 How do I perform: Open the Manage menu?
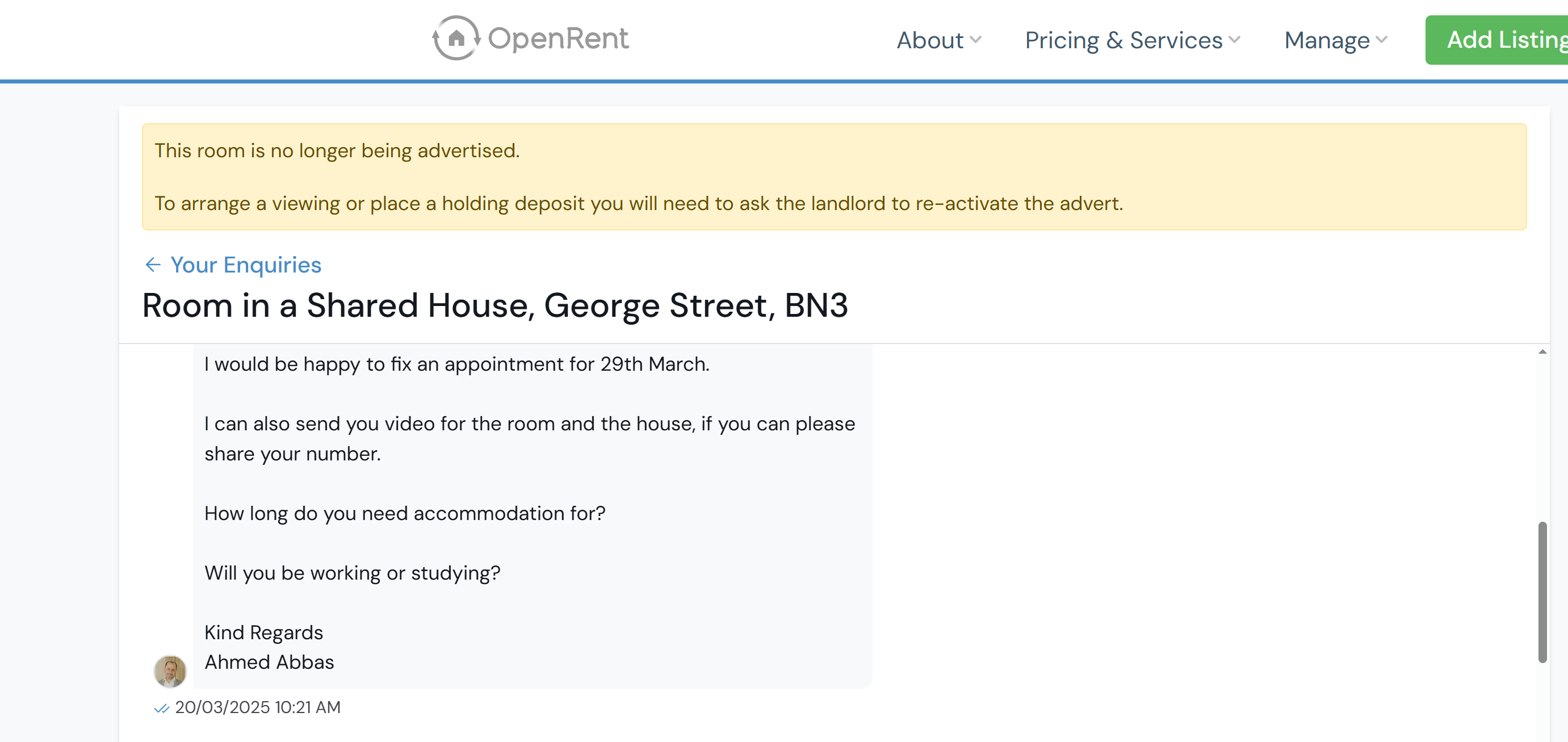pyautogui.click(x=1326, y=40)
